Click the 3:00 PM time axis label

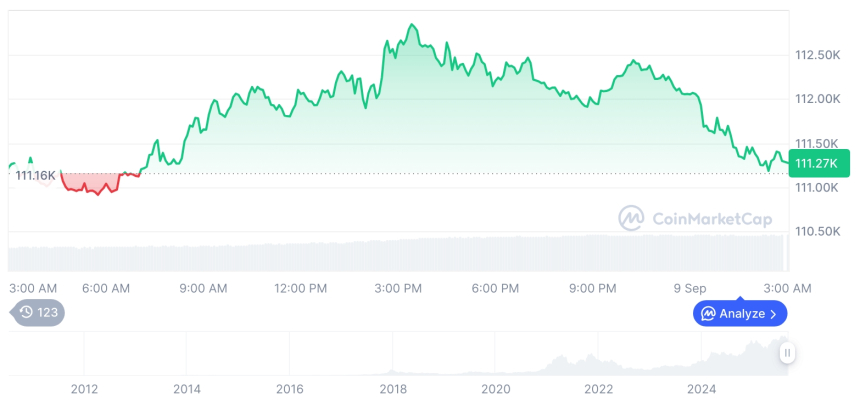tap(398, 288)
